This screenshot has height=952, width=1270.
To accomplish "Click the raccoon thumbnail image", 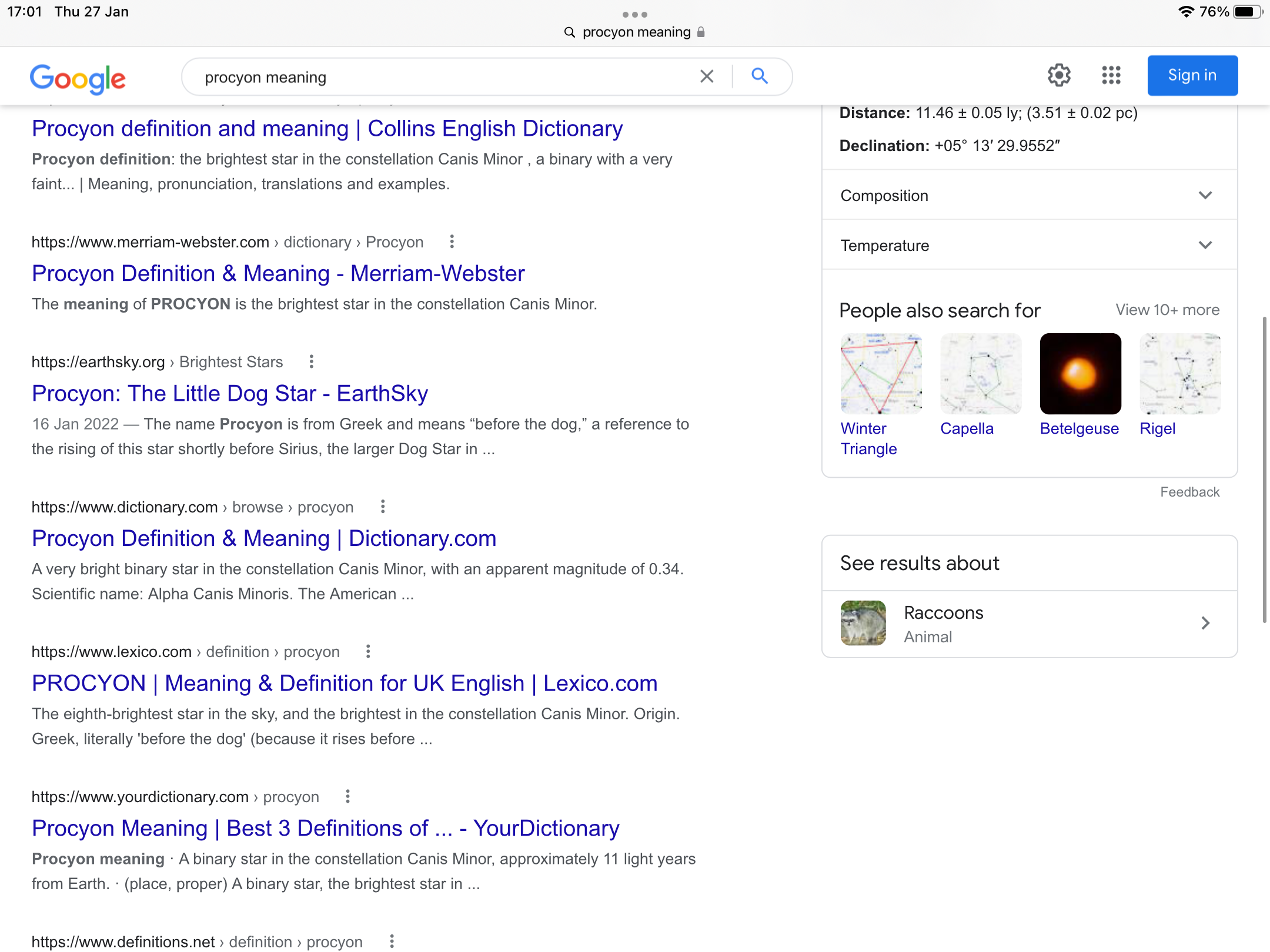I will tap(863, 623).
